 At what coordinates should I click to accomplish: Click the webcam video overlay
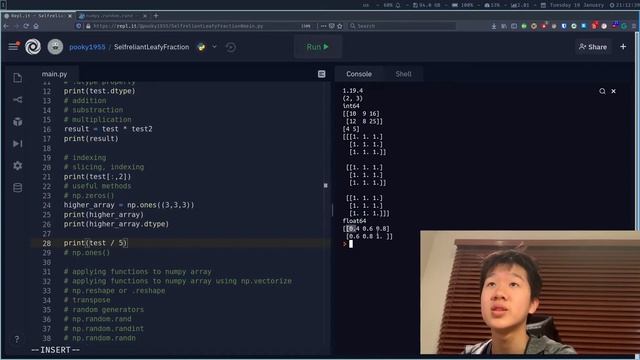530,292
